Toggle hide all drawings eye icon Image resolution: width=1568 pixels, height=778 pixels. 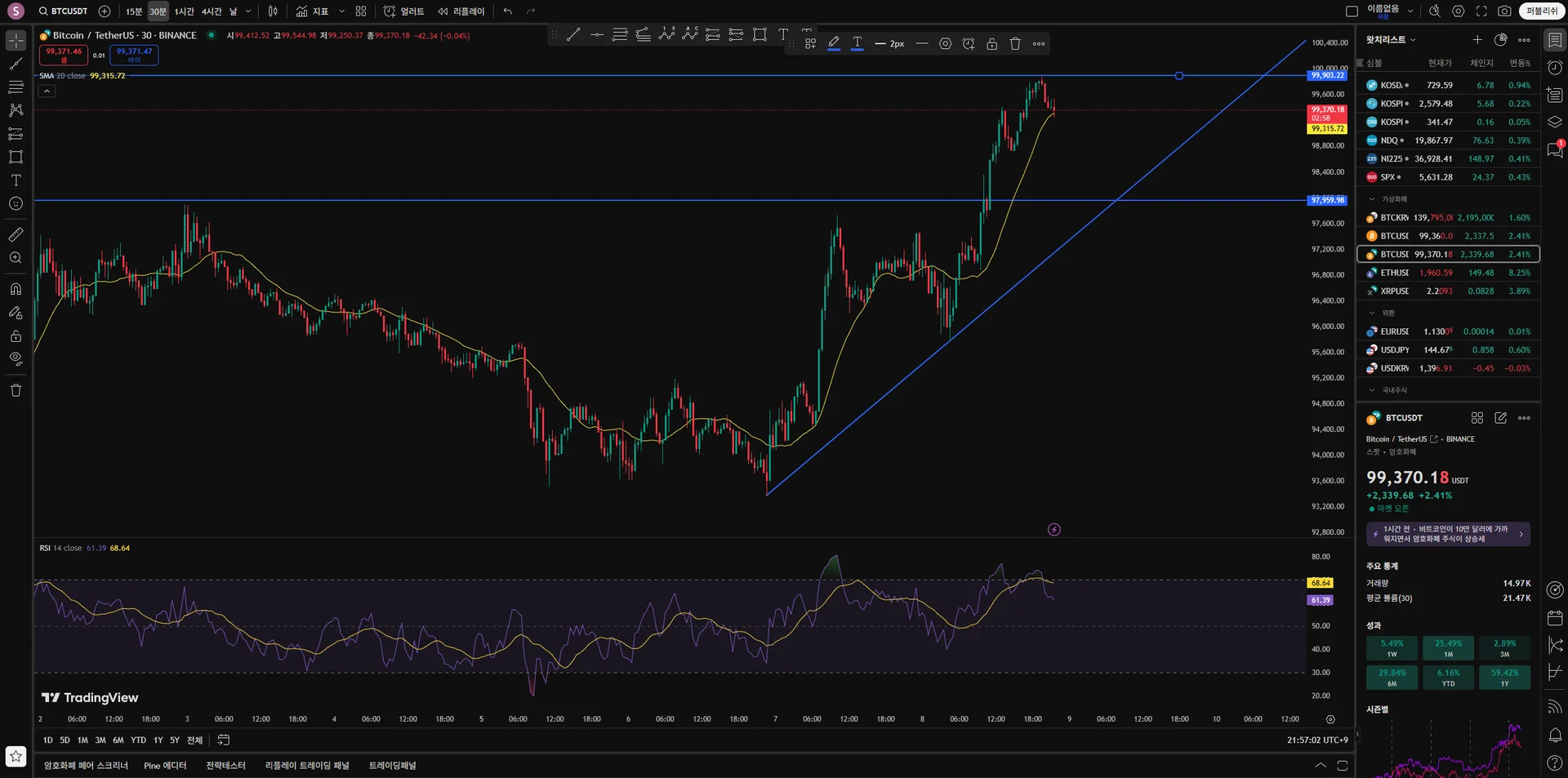[16, 358]
